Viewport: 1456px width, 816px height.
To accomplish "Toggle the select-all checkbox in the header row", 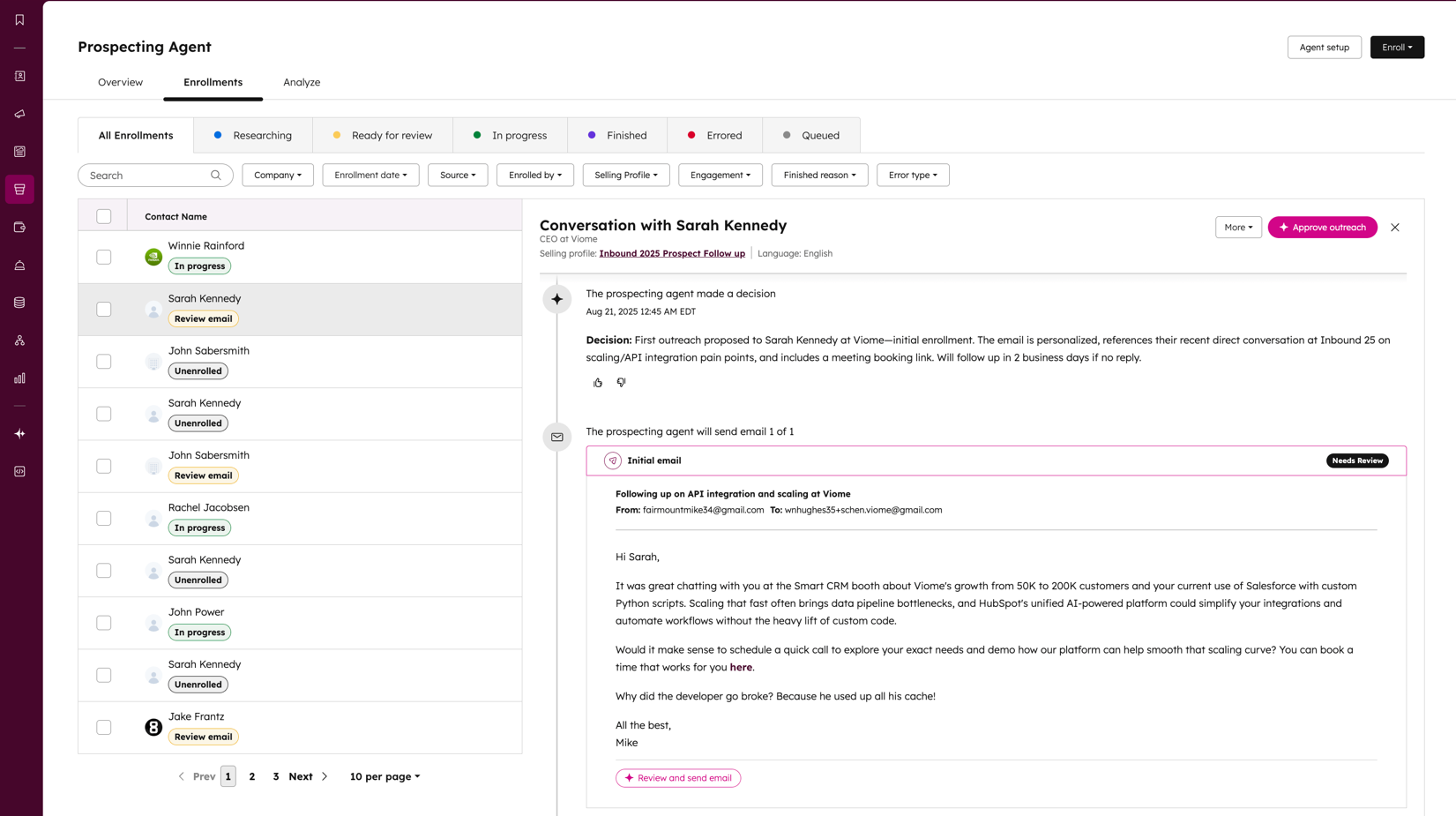I will tap(104, 215).
